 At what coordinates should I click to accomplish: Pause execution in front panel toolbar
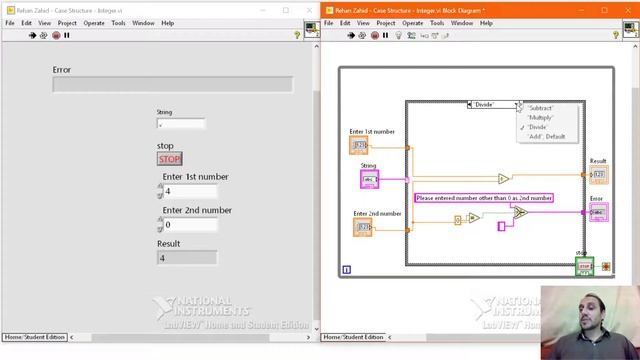tap(67, 36)
